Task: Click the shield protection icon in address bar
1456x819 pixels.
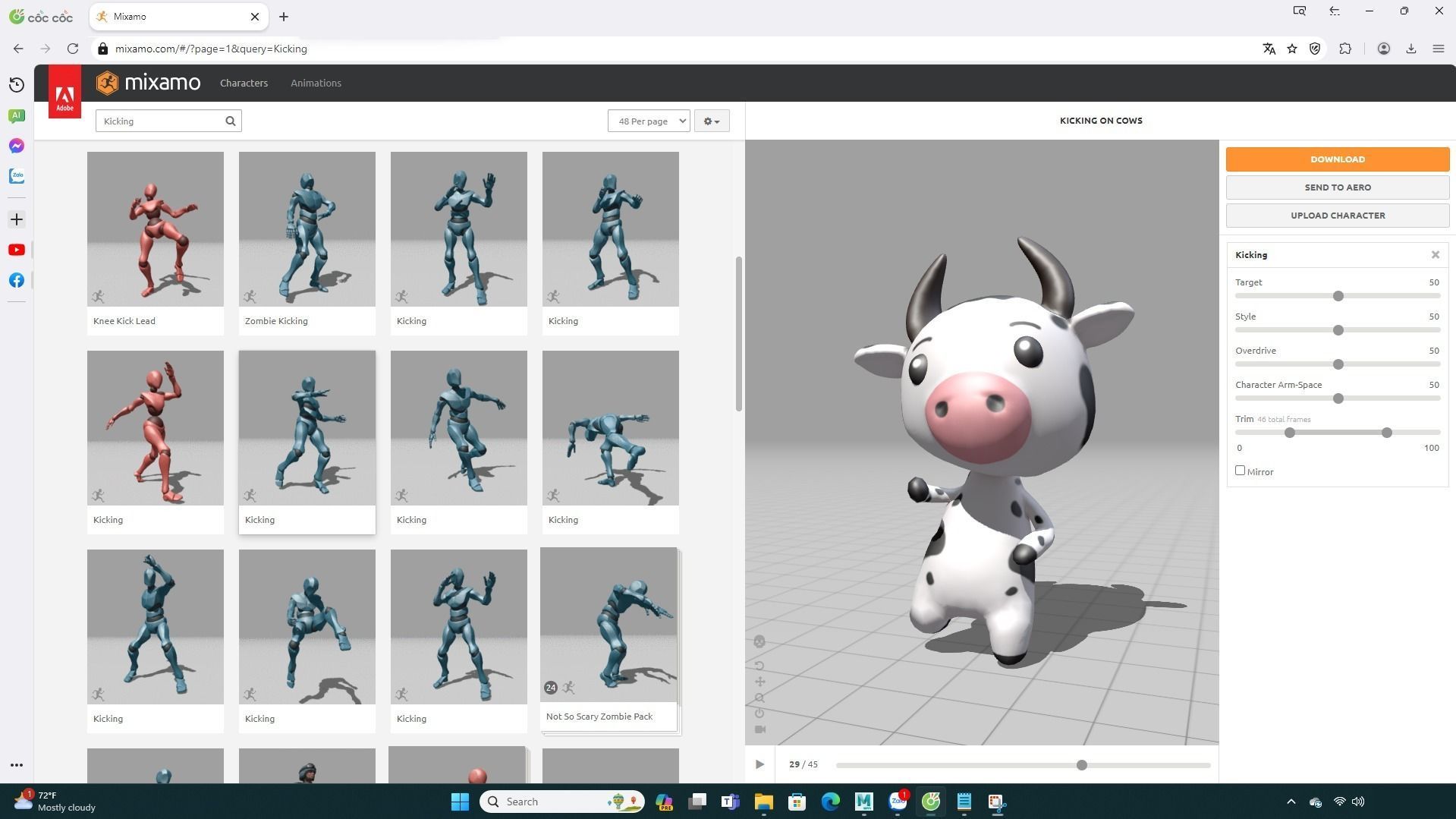Action: (x=1315, y=49)
